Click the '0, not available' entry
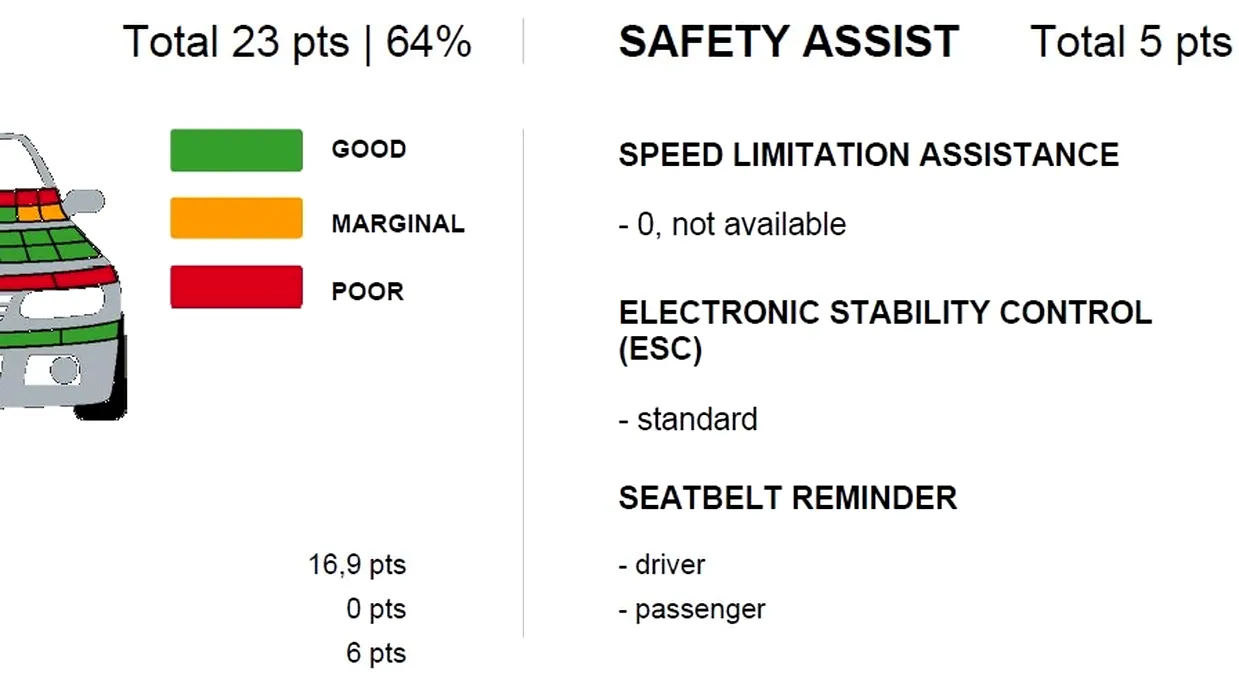 coord(732,224)
